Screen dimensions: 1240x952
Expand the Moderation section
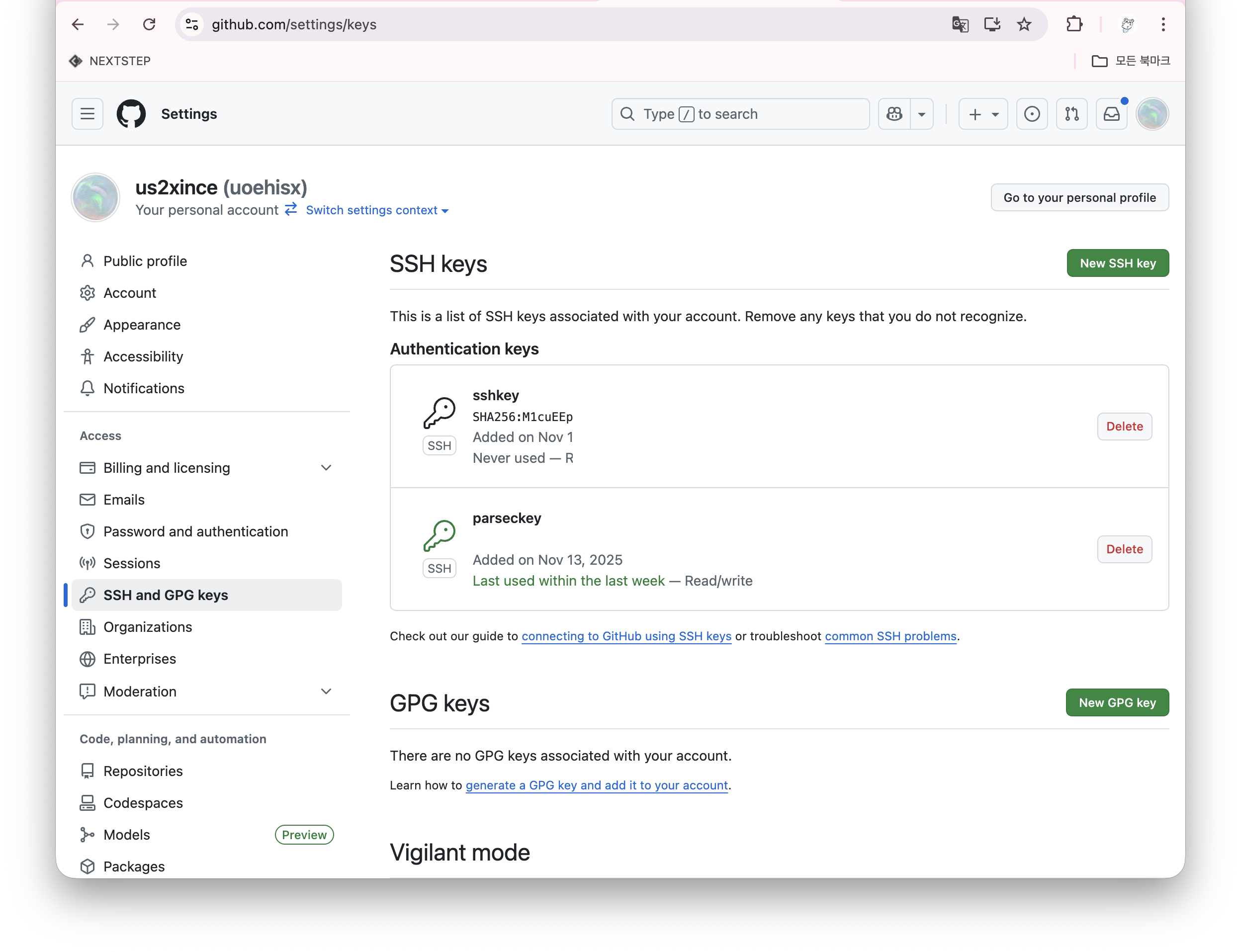(207, 692)
